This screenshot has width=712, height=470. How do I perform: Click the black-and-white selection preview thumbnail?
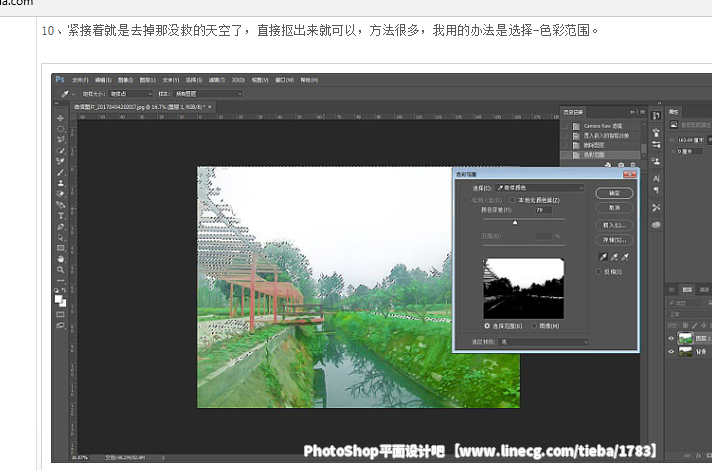click(524, 288)
